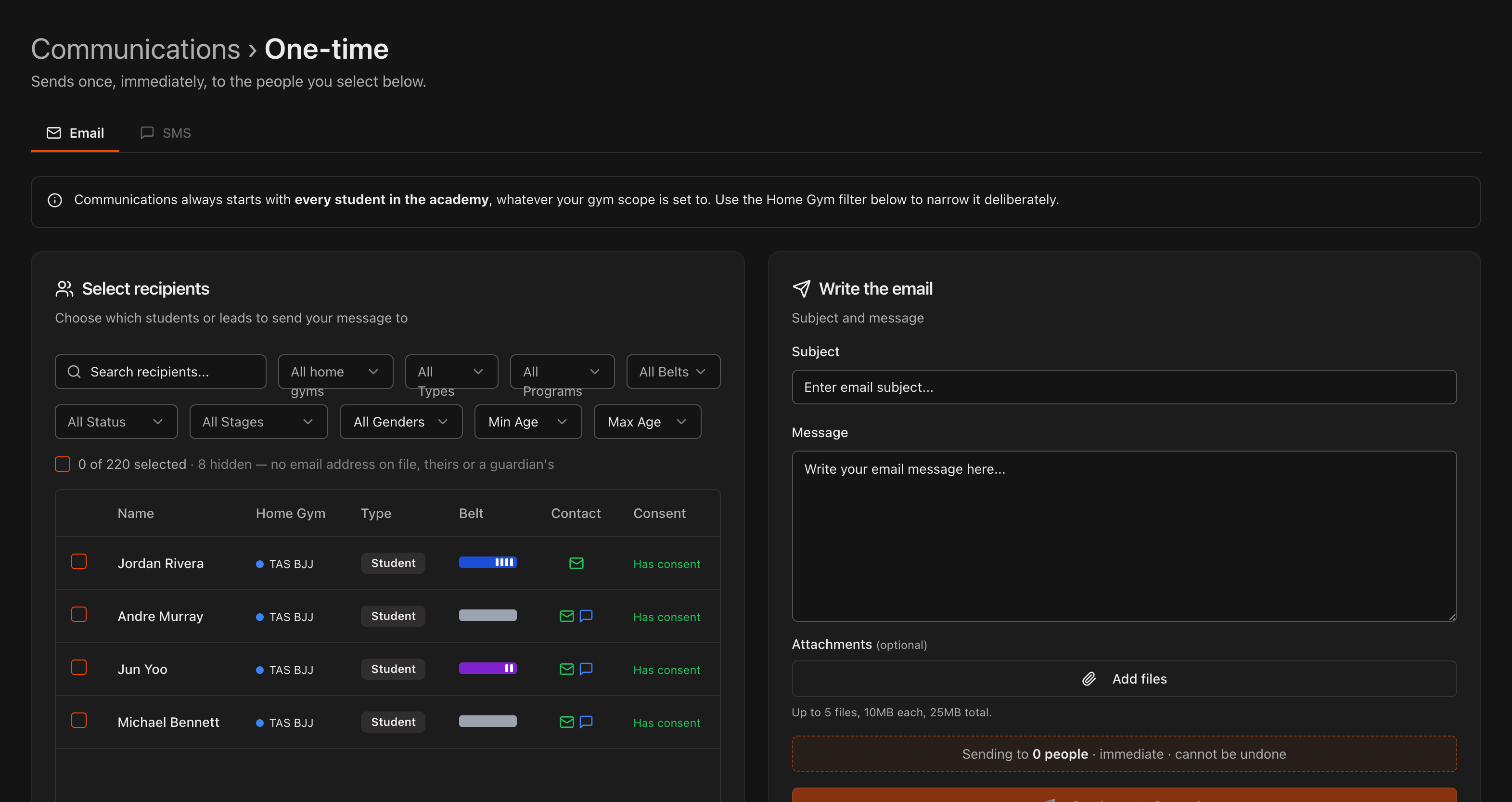1512x802 pixels.
Task: Click the info icon in the academy notice
Action: (x=54, y=200)
